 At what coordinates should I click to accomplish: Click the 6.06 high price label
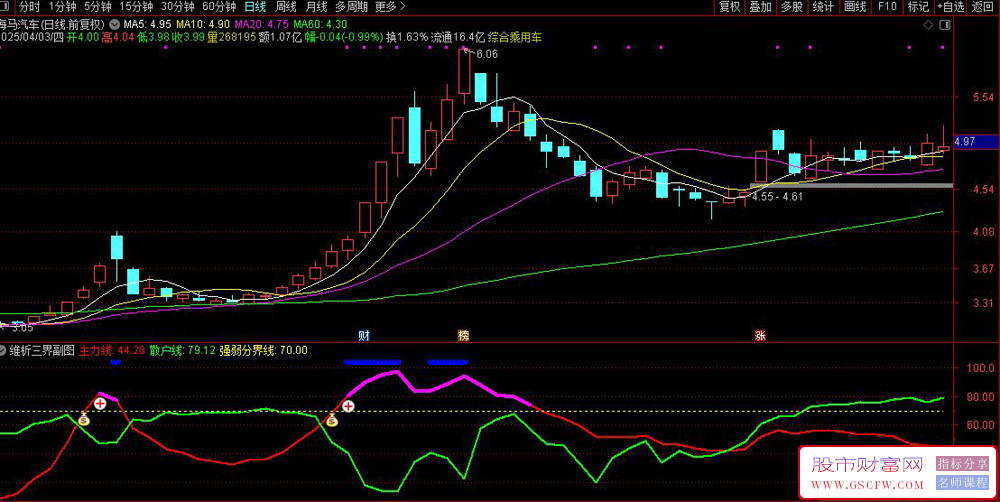pyautogui.click(x=487, y=54)
